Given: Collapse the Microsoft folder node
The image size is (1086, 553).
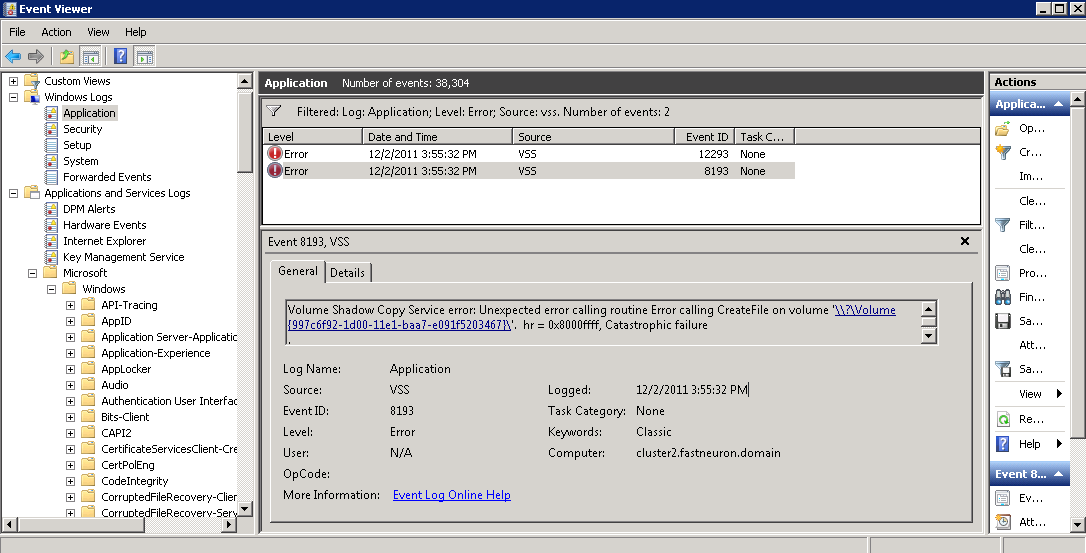Looking at the screenshot, I should [32, 273].
